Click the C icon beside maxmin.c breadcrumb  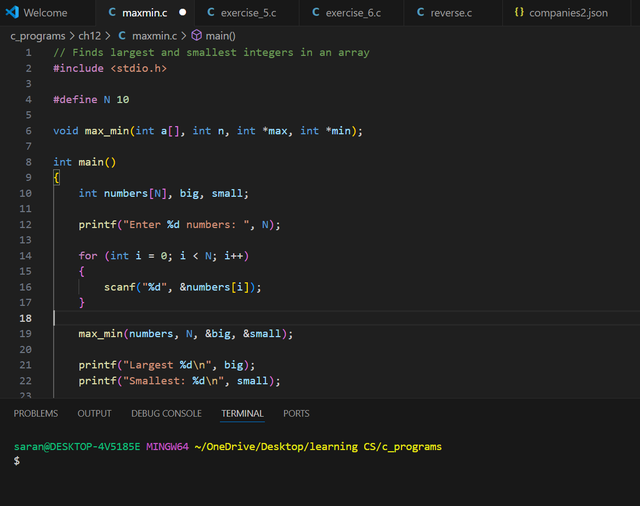[122, 36]
